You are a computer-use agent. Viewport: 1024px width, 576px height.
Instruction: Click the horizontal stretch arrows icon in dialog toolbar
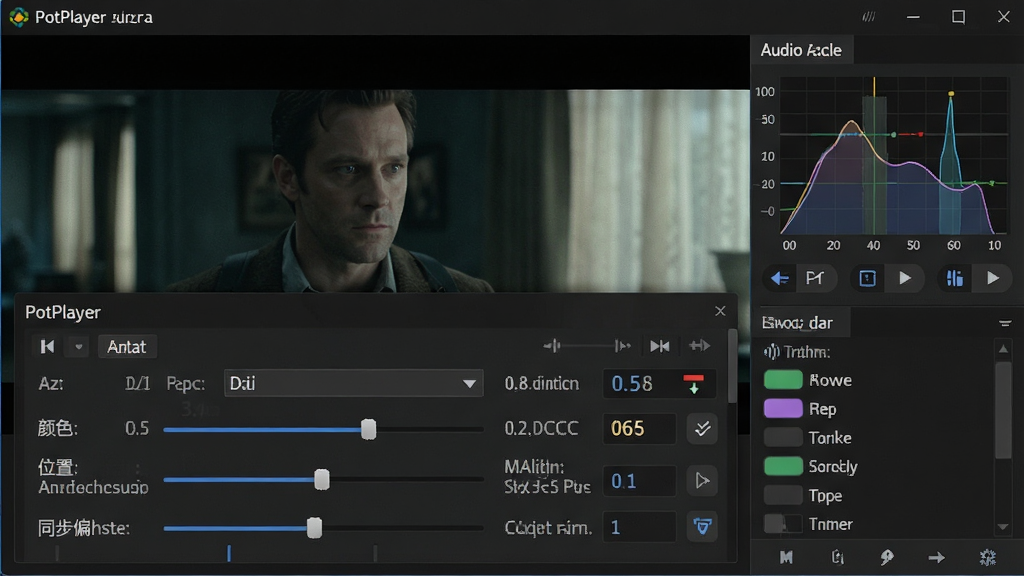coord(699,345)
